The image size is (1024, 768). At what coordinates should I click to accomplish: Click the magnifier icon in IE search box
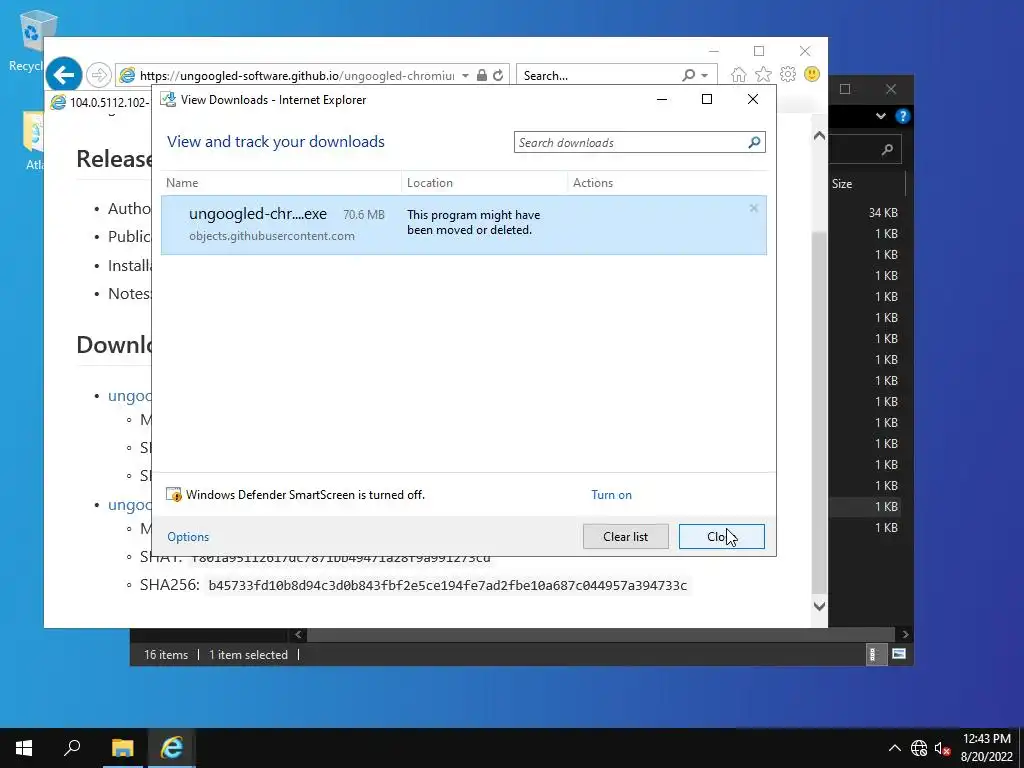(688, 75)
